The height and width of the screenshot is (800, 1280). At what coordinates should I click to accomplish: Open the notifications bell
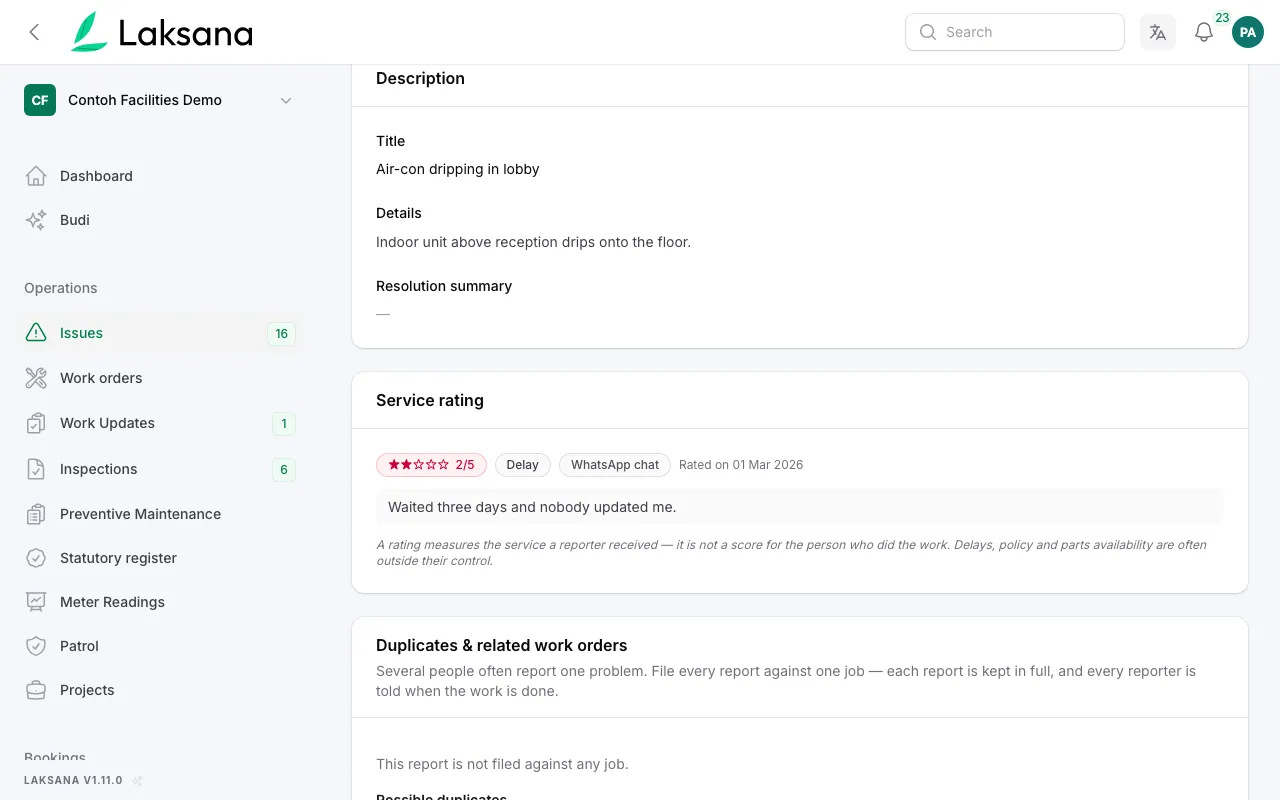1204,32
